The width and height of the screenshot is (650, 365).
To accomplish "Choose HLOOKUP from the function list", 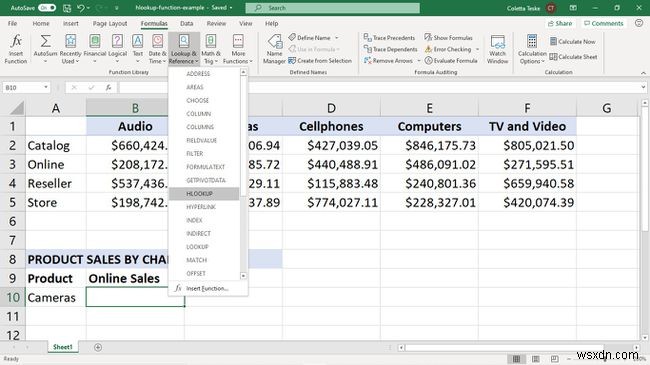I will click(x=204, y=194).
